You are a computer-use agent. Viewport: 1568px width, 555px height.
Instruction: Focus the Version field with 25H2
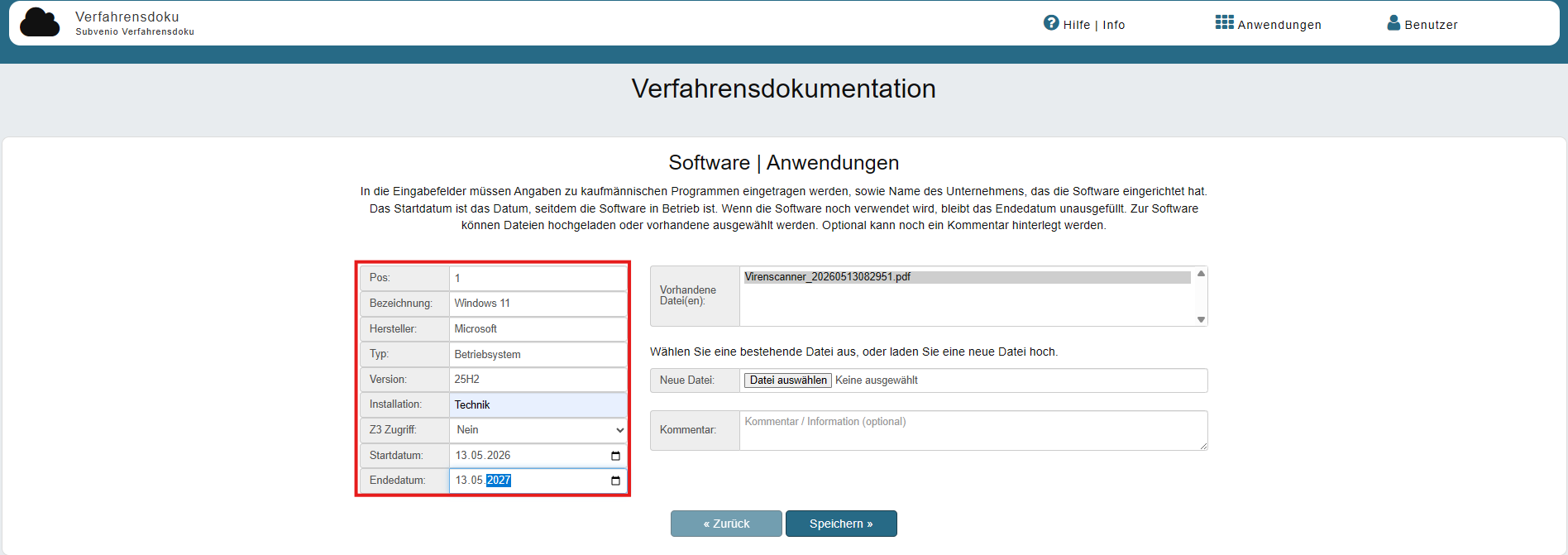tap(538, 380)
